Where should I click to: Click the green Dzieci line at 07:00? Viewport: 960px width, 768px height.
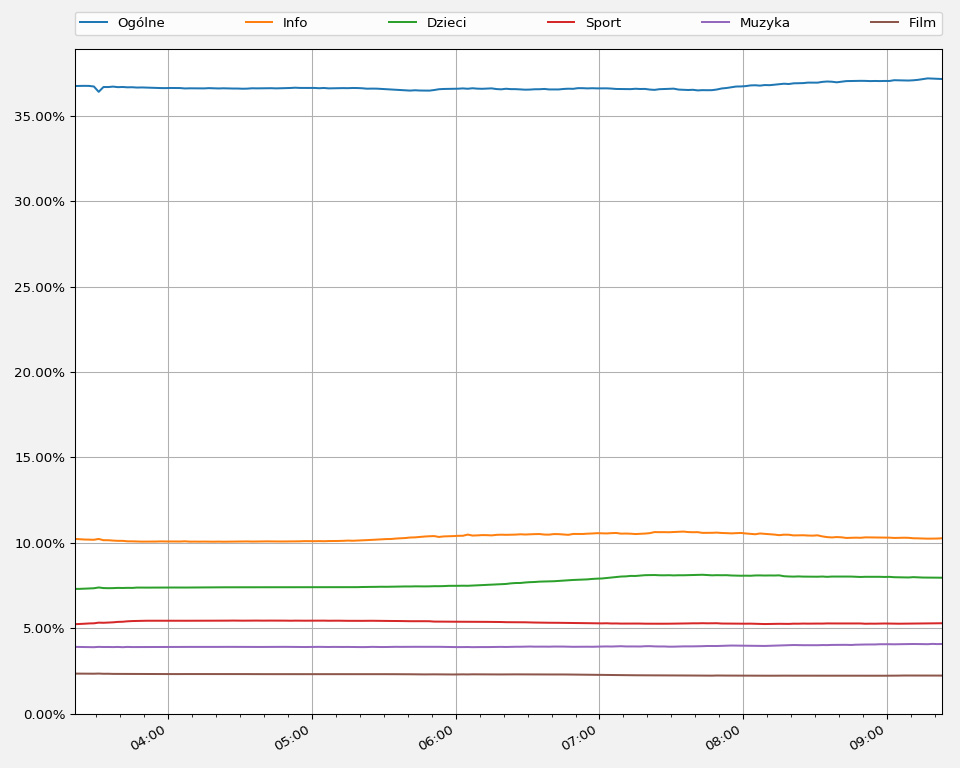click(x=599, y=578)
